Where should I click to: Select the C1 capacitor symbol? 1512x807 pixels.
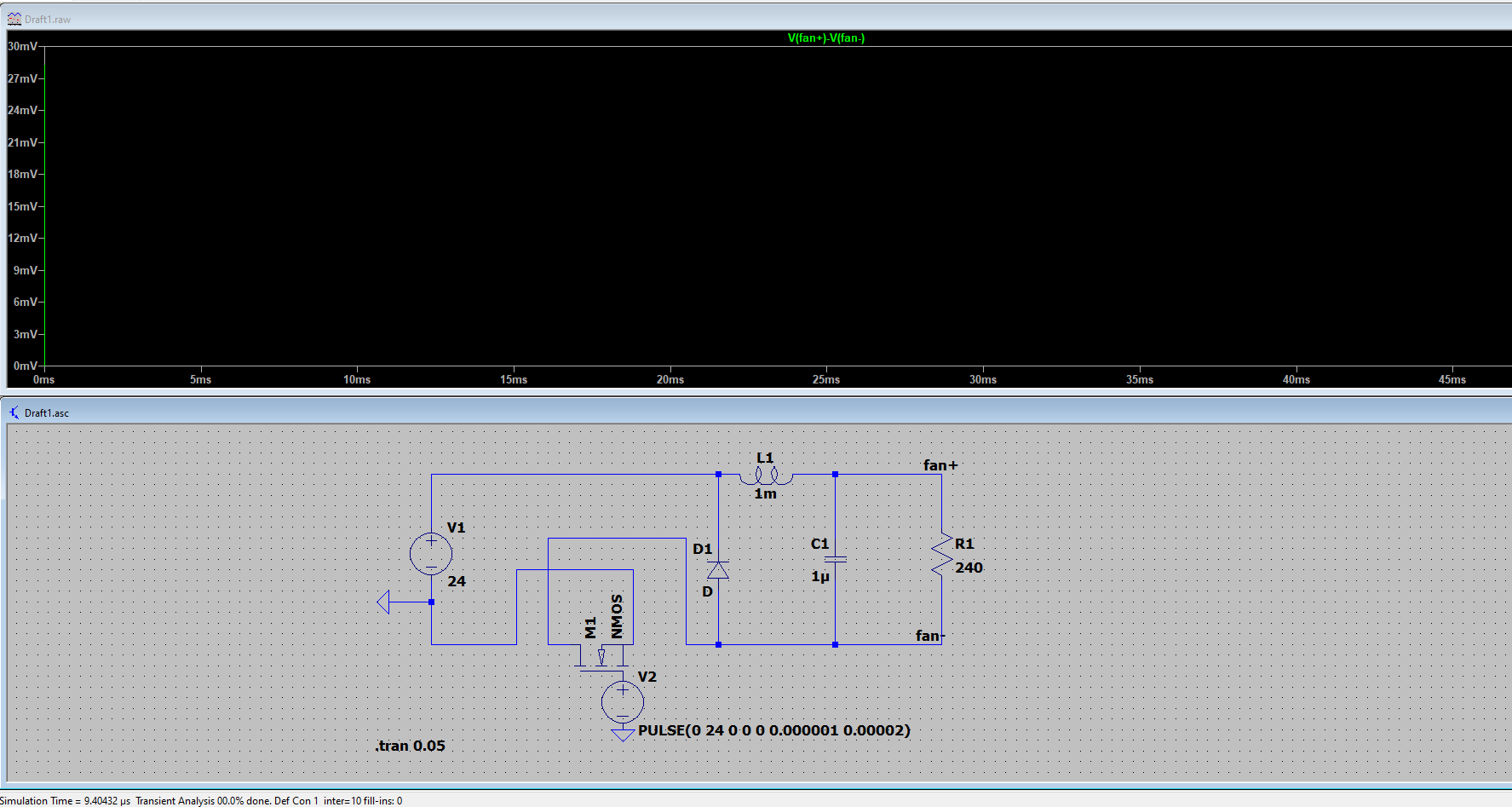[836, 560]
